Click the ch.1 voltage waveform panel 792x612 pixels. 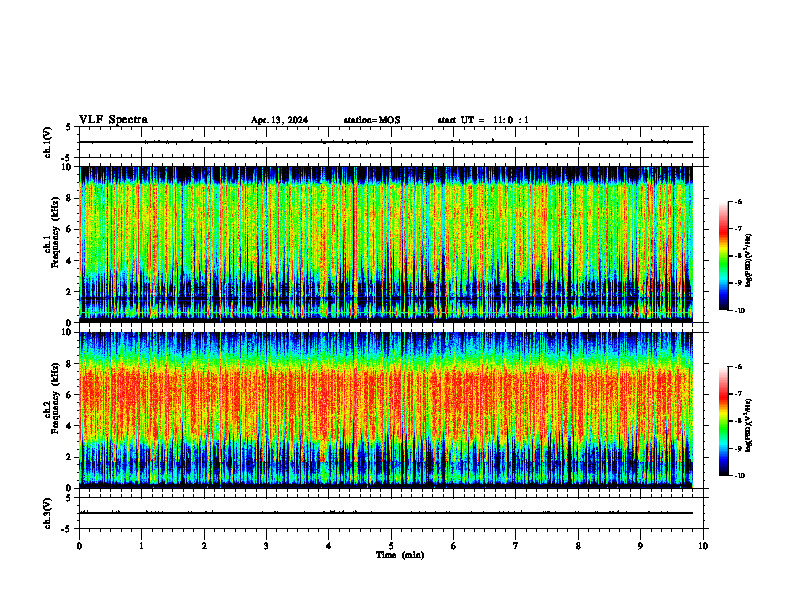[391, 142]
